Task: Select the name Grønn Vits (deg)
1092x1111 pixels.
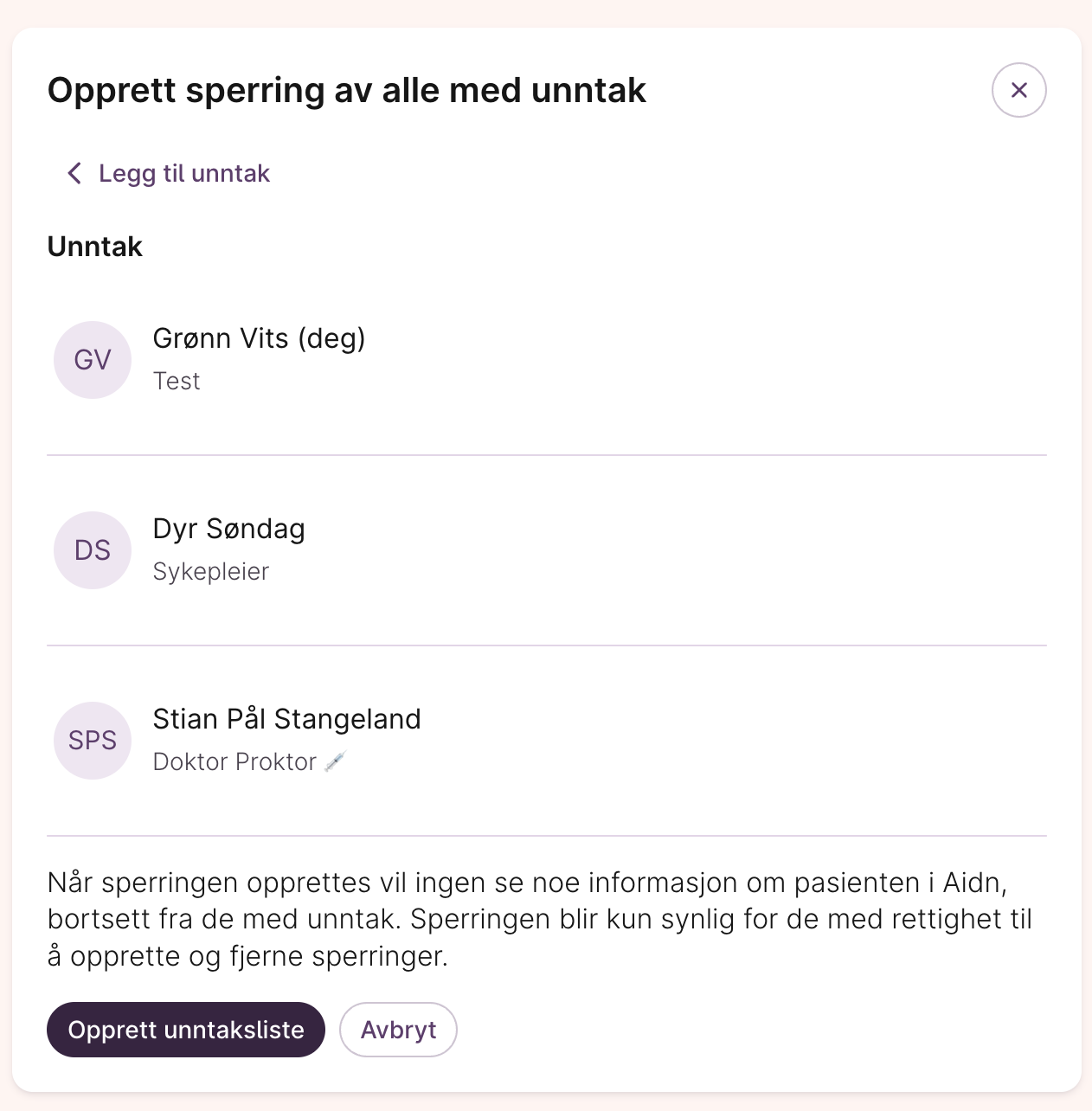Action: tap(259, 338)
